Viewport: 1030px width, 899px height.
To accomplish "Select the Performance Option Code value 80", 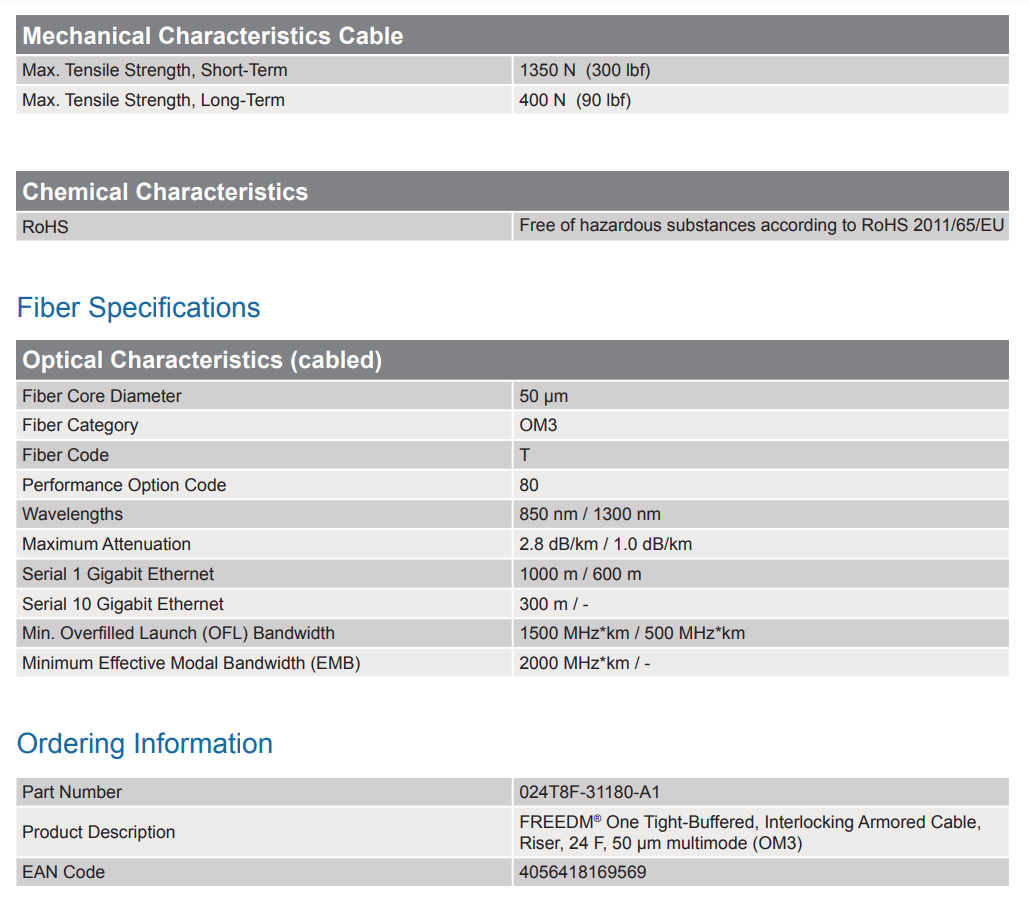I will click(529, 485).
